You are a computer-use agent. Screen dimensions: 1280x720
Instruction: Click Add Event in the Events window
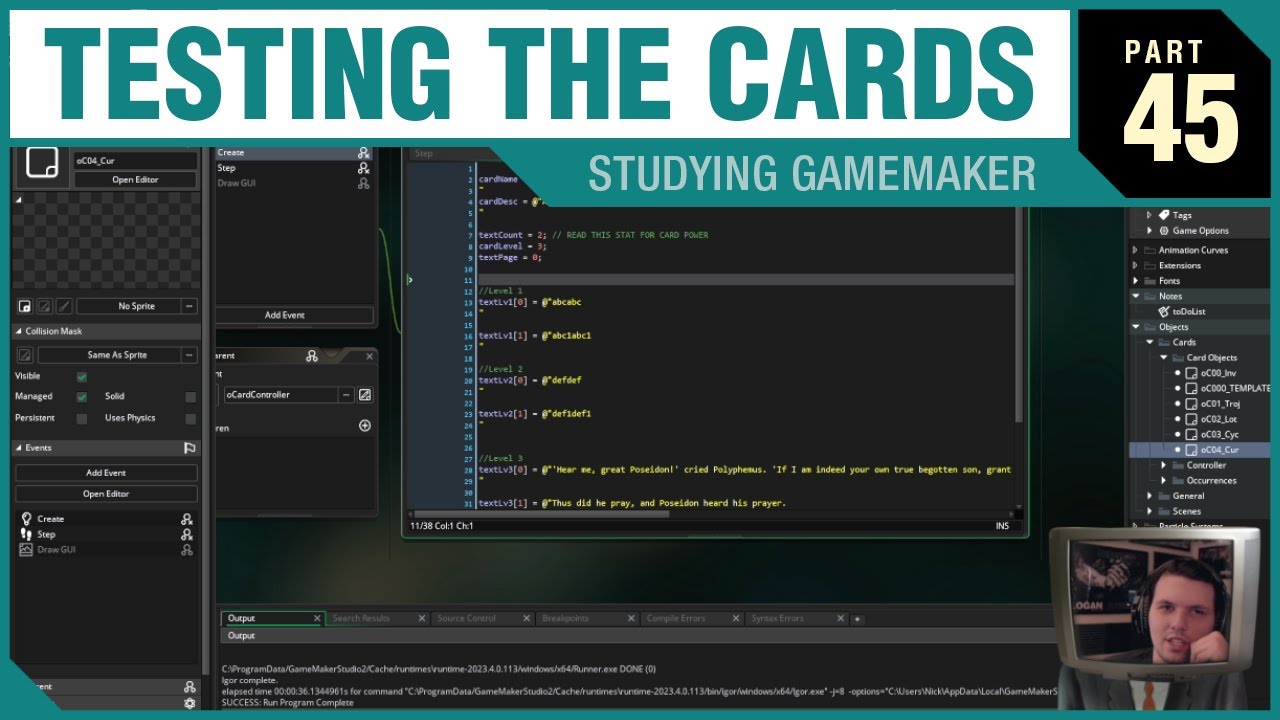(285, 315)
